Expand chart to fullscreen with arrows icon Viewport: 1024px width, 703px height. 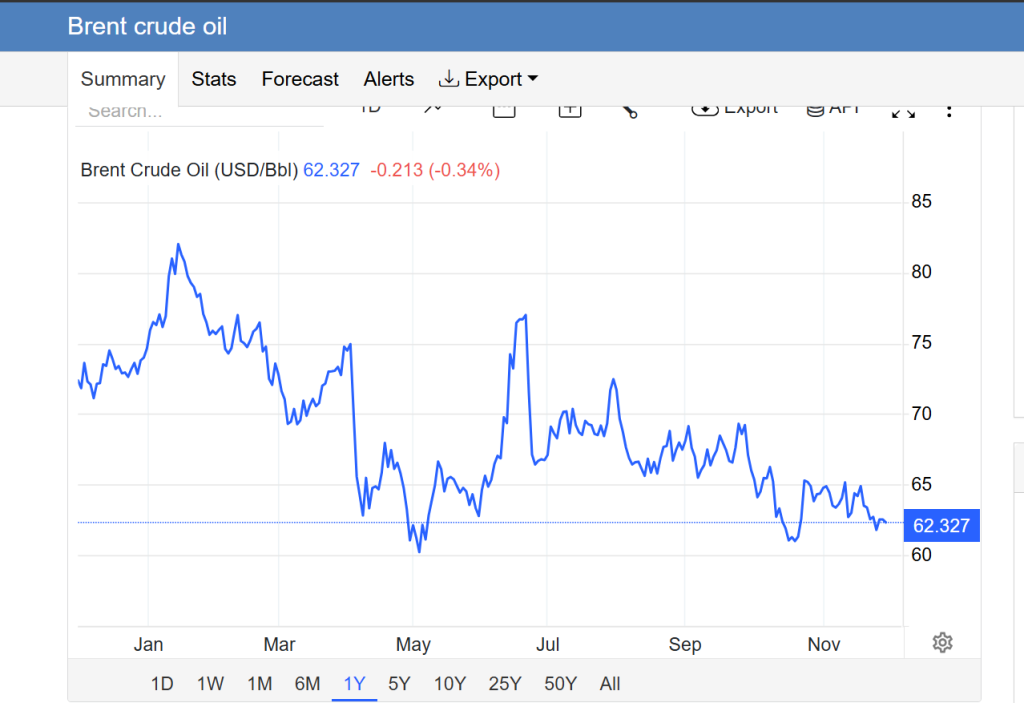[903, 112]
